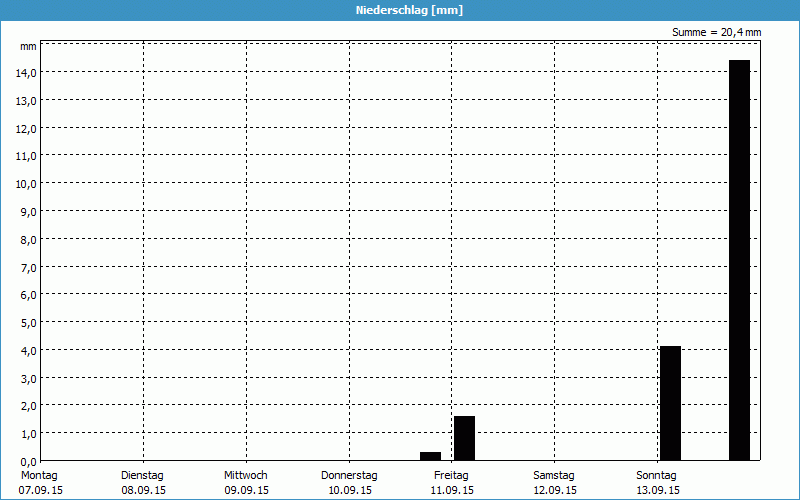800x500 pixels.
Task: Click the "Mittwoch" axis label
Action: point(246,475)
